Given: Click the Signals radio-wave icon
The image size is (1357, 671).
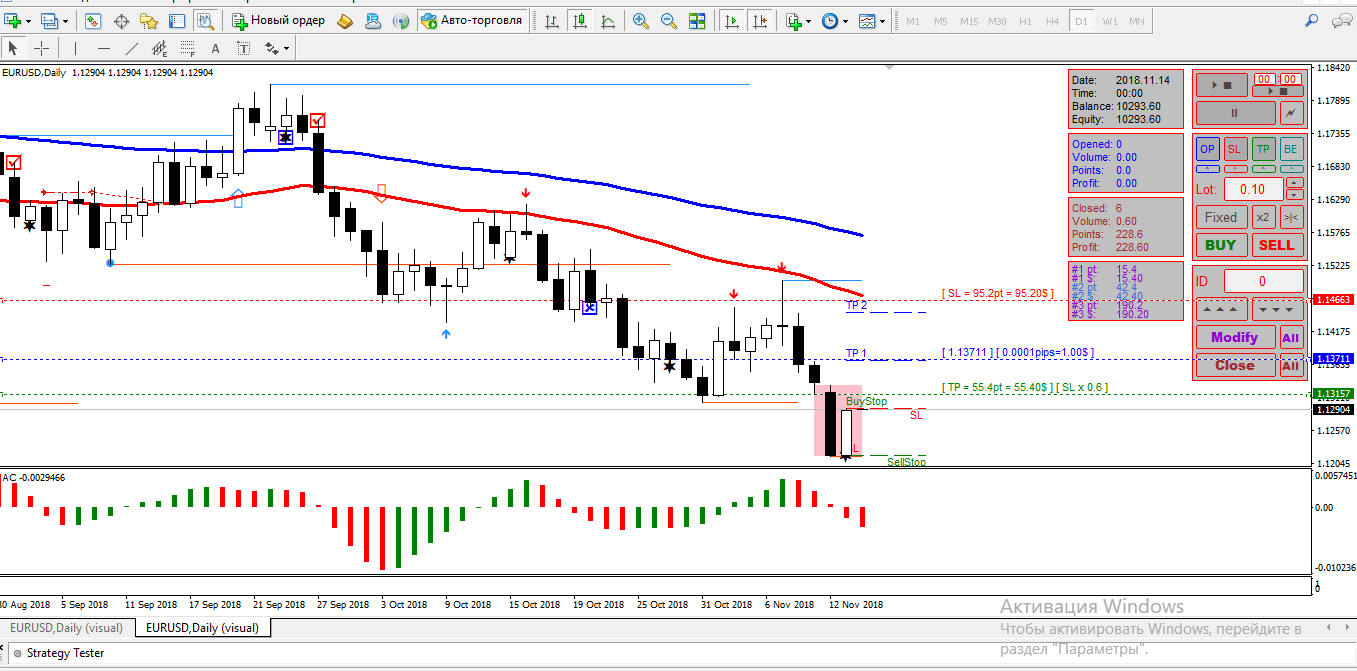Looking at the screenshot, I should coord(400,20).
